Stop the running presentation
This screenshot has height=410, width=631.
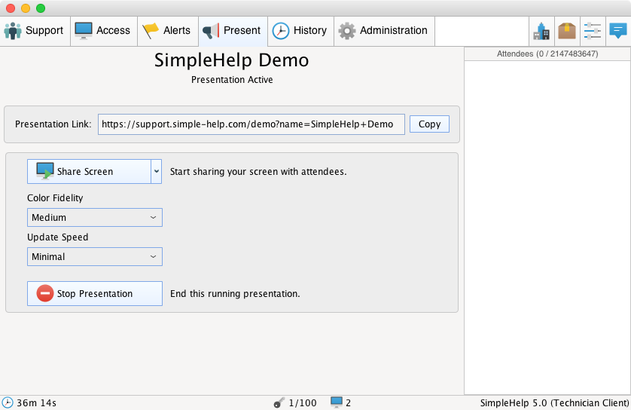coord(95,294)
